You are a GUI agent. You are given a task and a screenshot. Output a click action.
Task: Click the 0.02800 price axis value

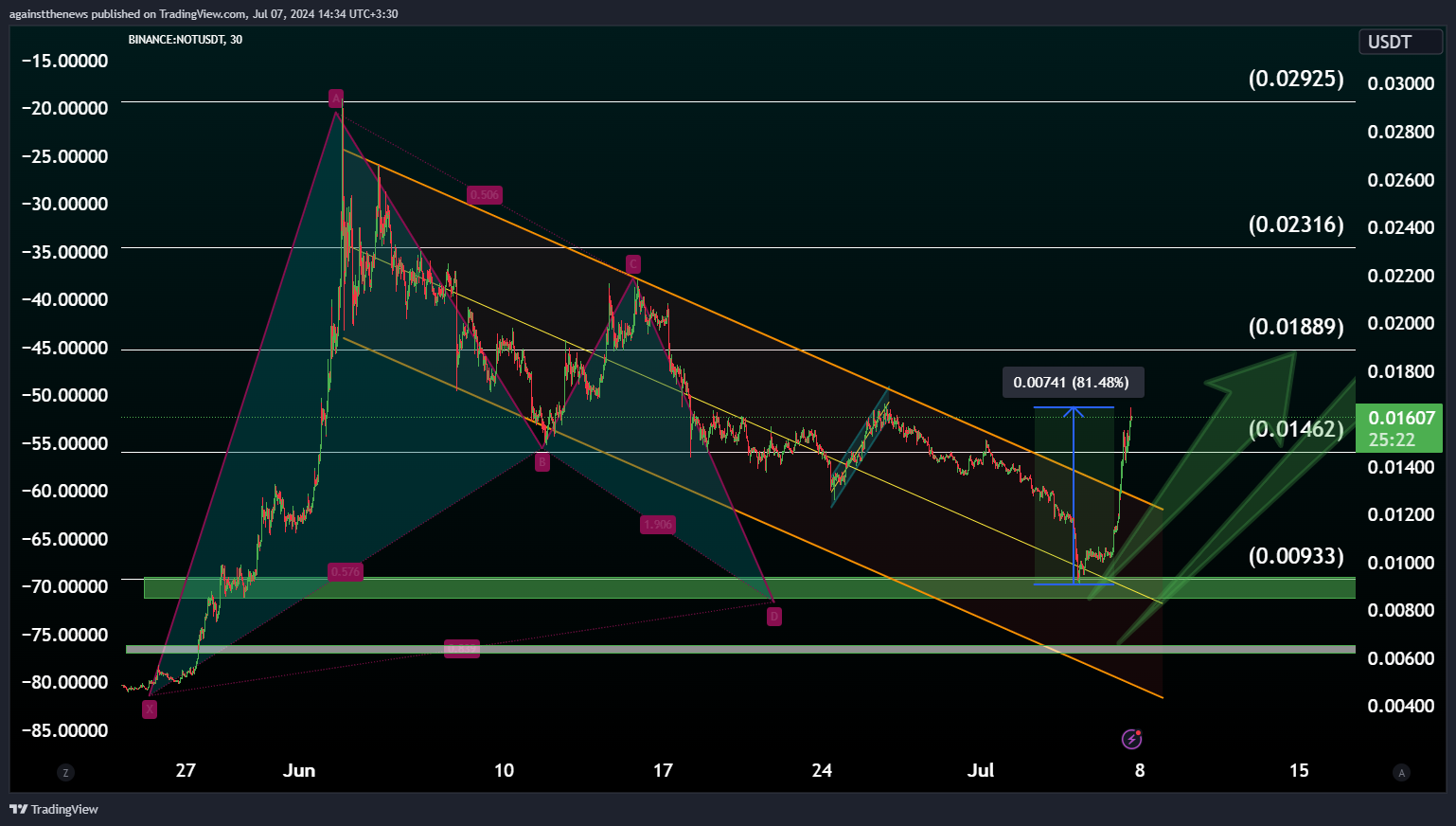tap(1401, 132)
